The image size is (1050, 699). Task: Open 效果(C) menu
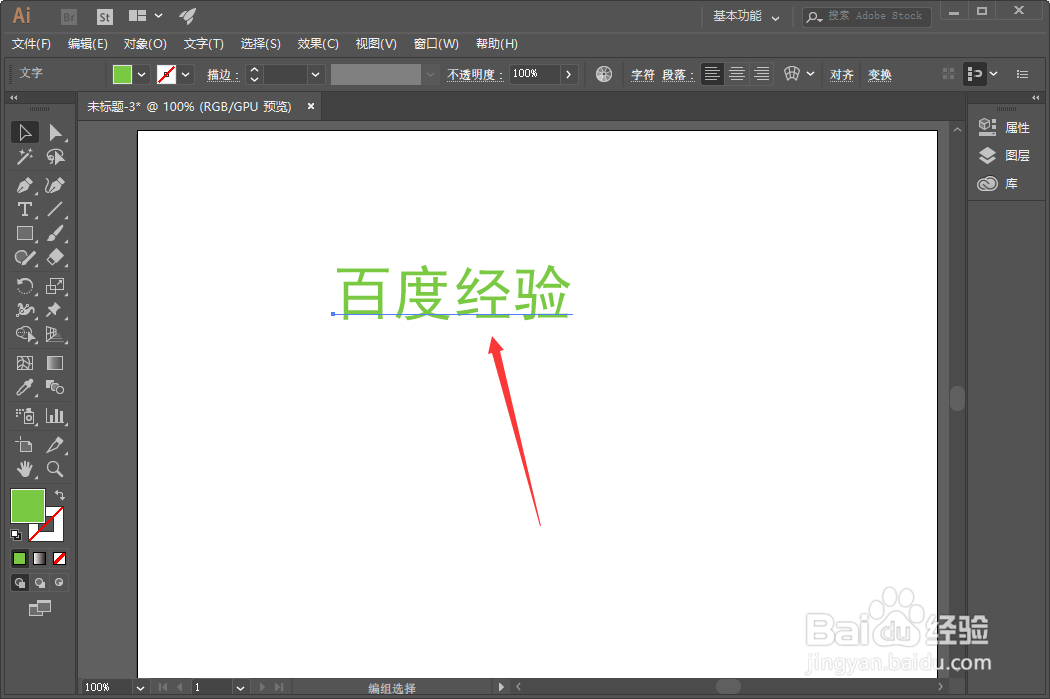[x=318, y=44]
